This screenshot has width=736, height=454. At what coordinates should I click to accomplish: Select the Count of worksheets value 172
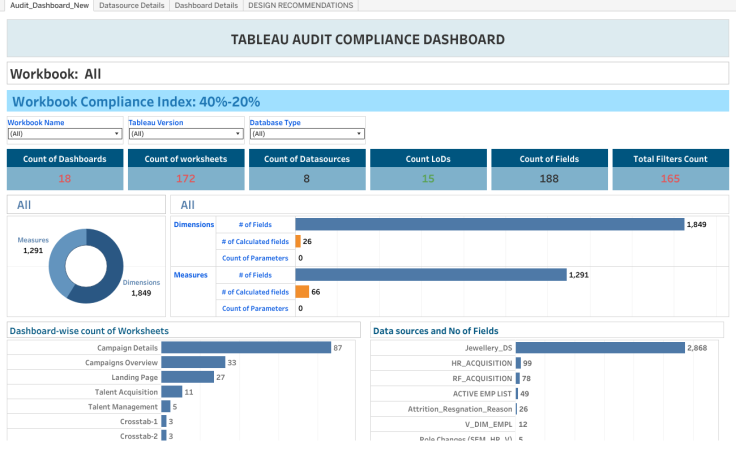(x=186, y=179)
